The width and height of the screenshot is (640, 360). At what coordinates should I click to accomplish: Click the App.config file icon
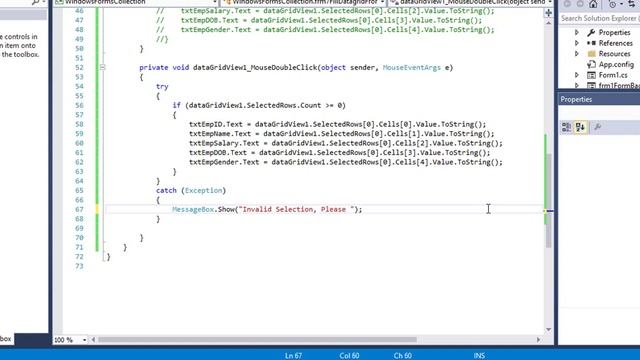pos(591,64)
